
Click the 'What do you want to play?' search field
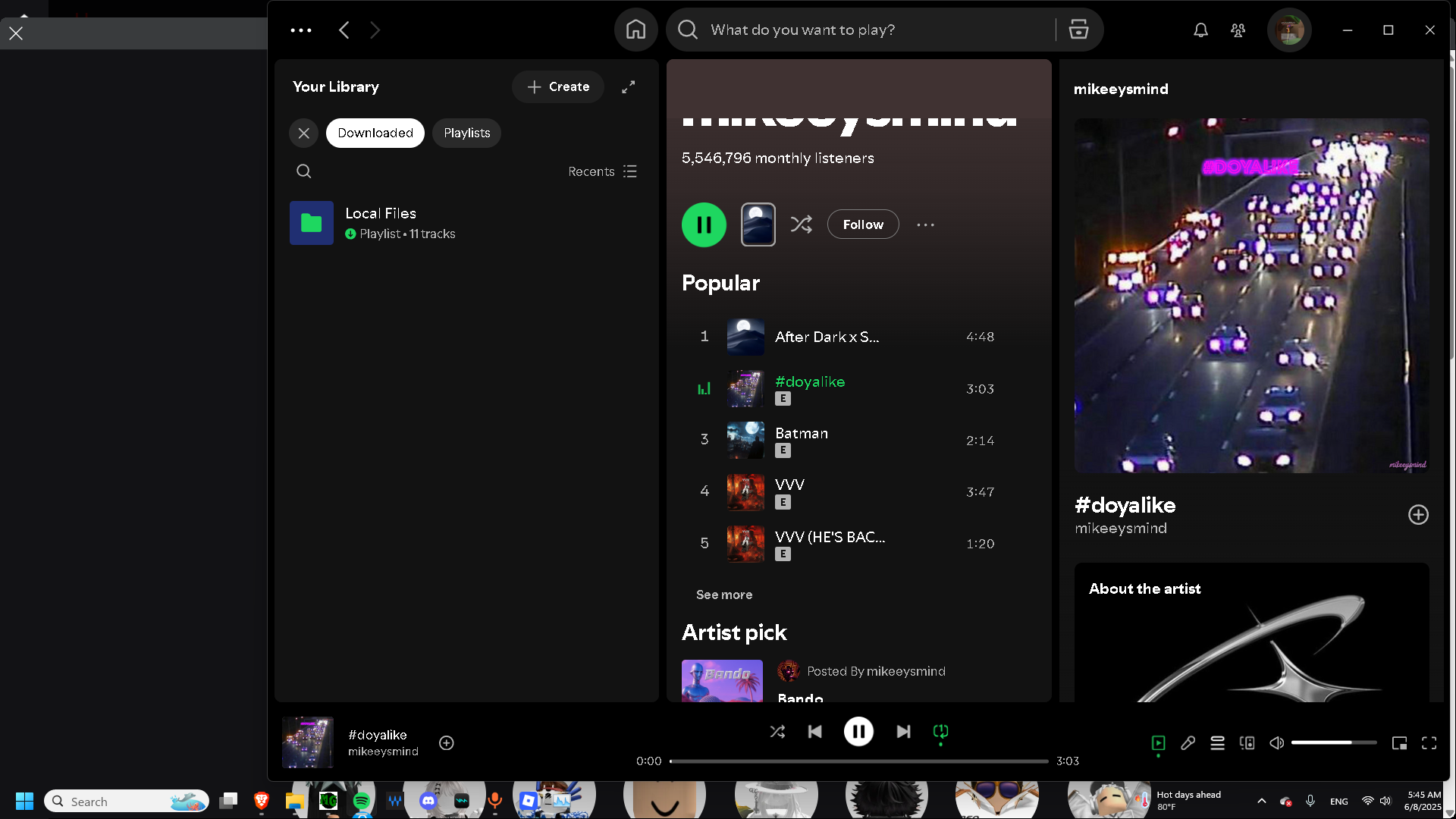pyautogui.click(x=861, y=30)
